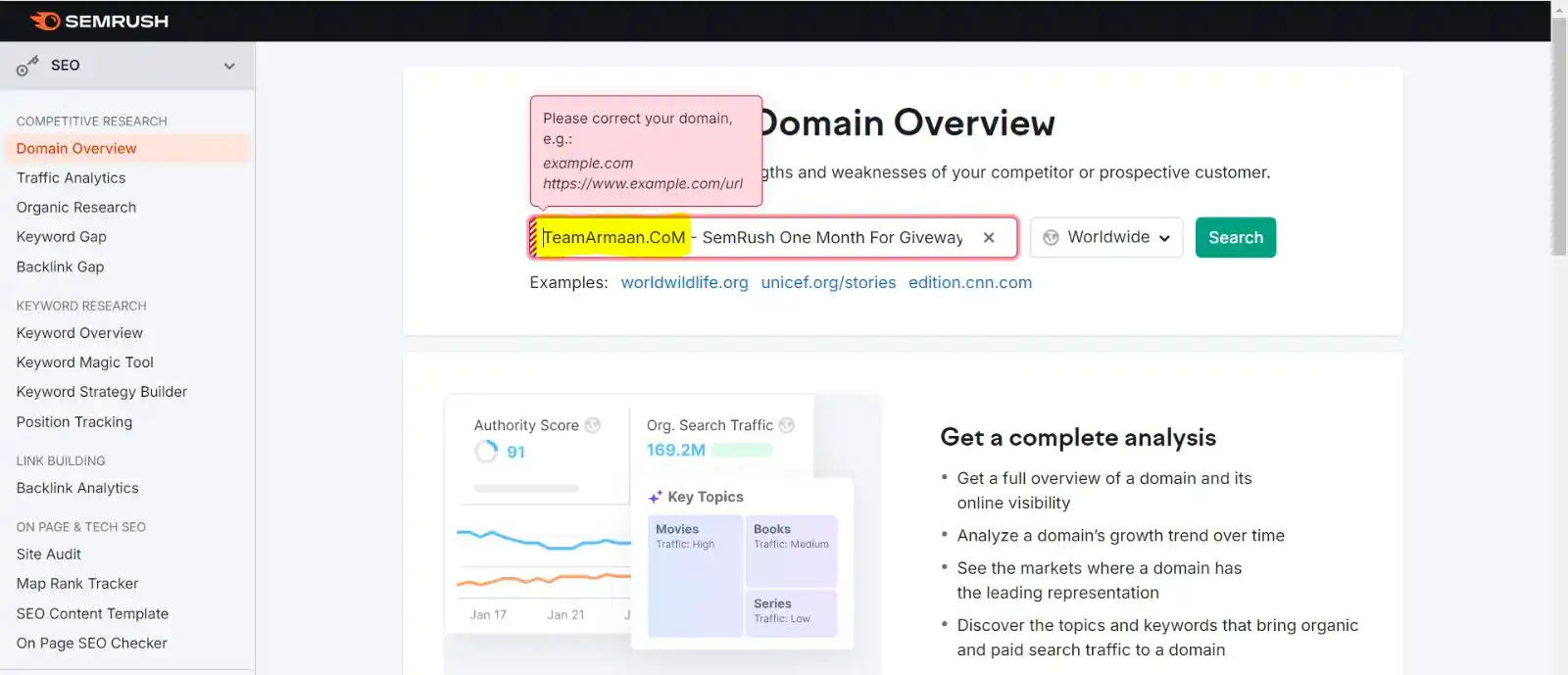This screenshot has width=1568, height=675.
Task: Click the KEYWORD RESEARCH section label
Action: pyautogui.click(x=81, y=306)
